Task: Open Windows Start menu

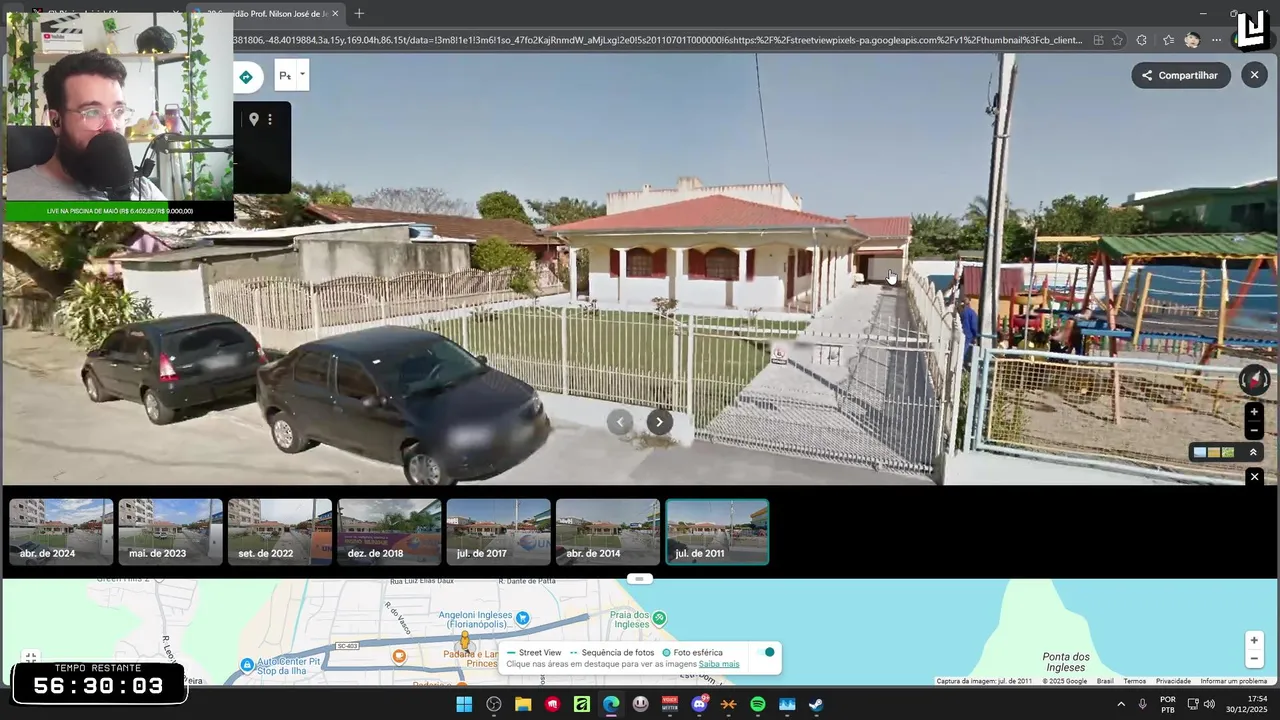Action: (464, 704)
